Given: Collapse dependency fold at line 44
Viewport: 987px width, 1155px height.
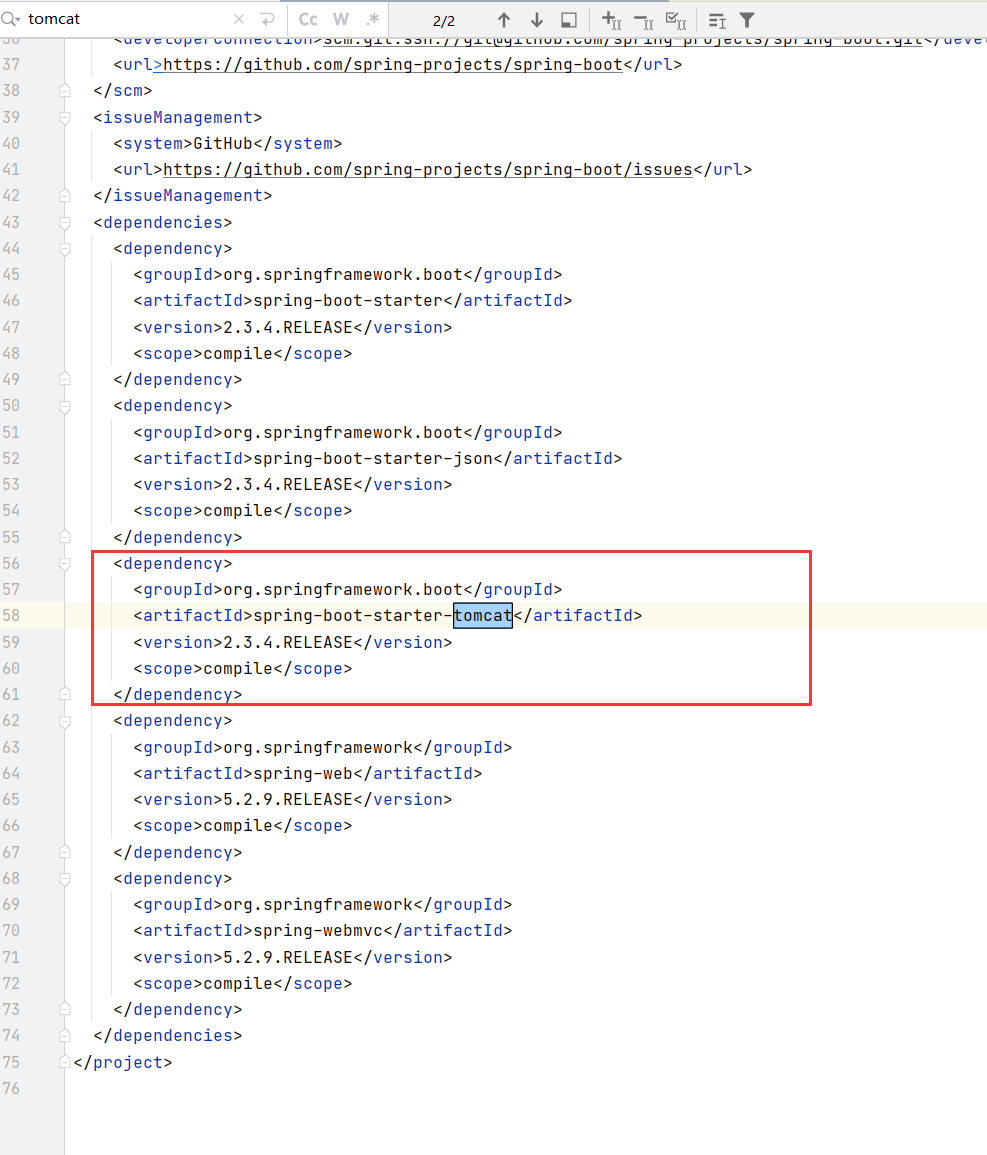Looking at the screenshot, I should 65,249.
